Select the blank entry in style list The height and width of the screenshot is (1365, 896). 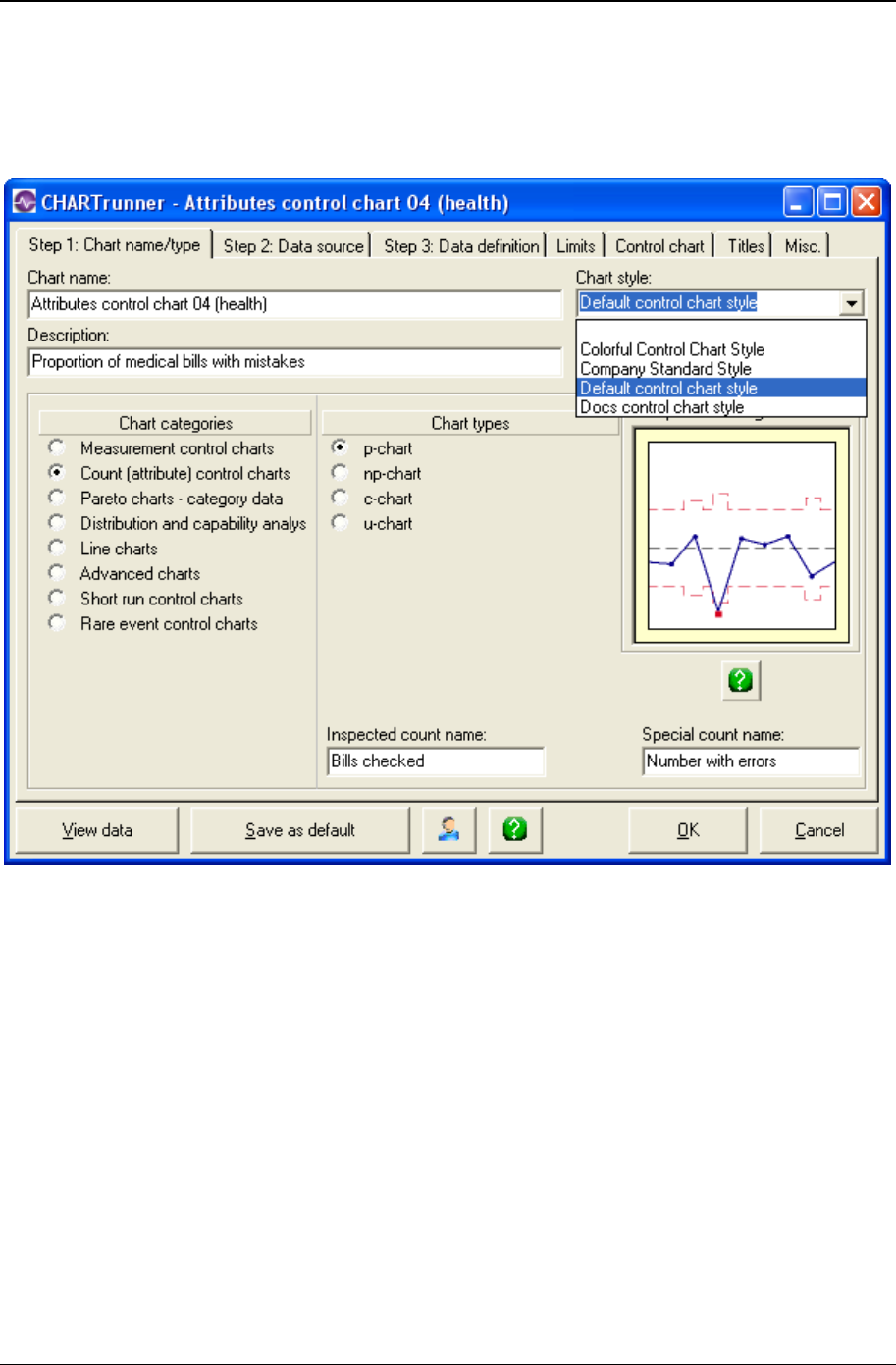(721, 331)
